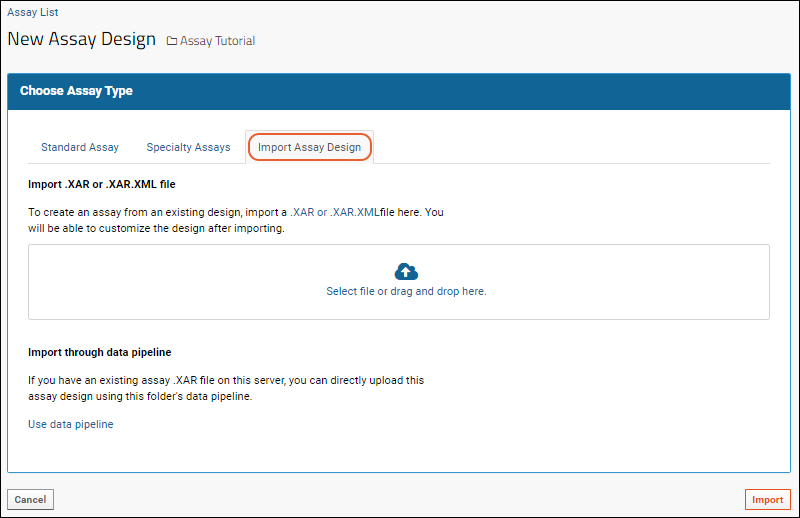Image resolution: width=800 pixels, height=518 pixels.
Task: Click the 'Import .XAR or .XAR.XML file' heading
Action: [102, 184]
